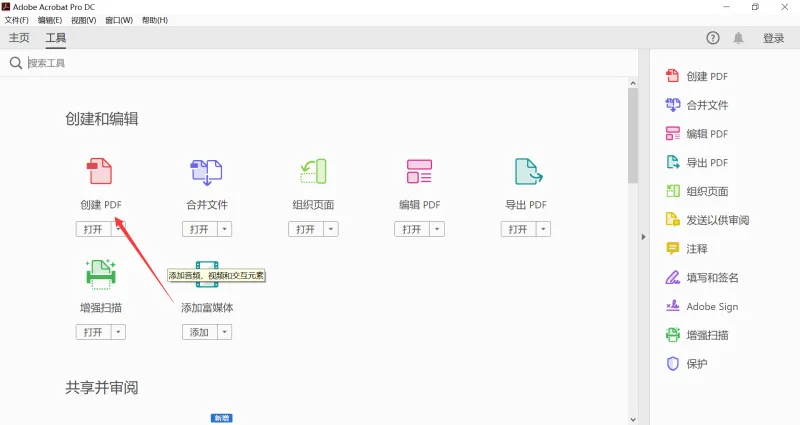Click the 创建 PDF tool icon in main area

(99, 171)
